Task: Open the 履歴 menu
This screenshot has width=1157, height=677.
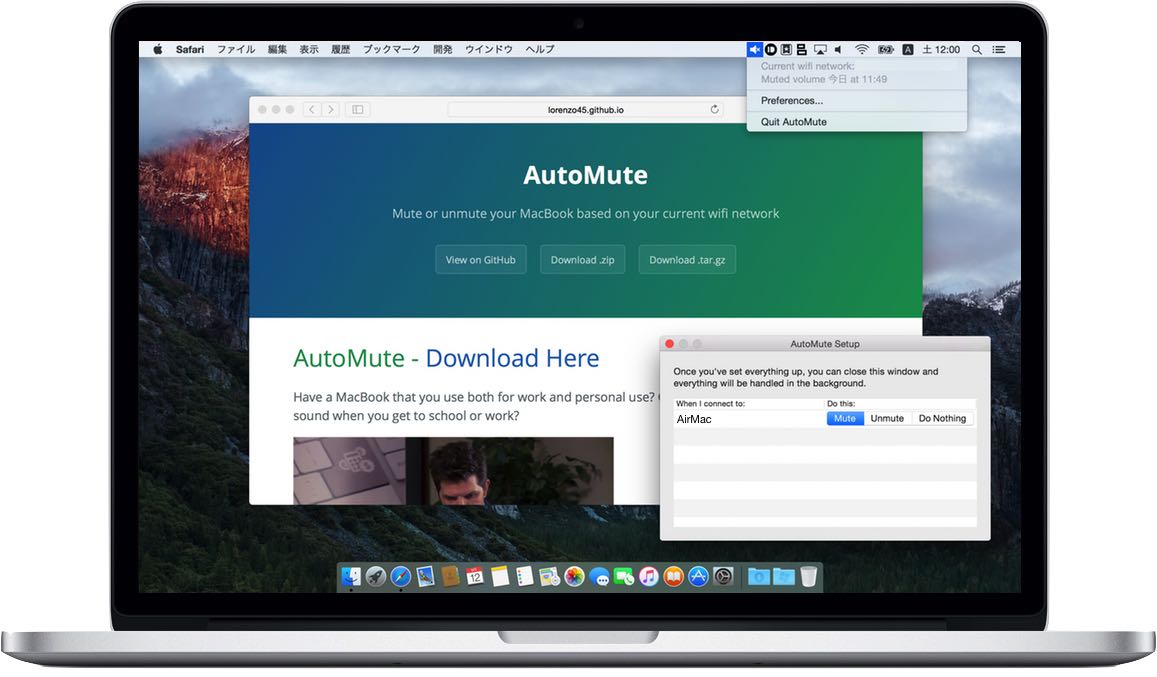Action: (x=340, y=49)
